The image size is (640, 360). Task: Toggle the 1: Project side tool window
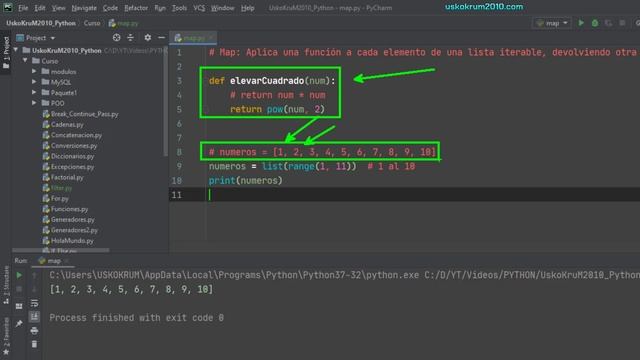tap(6, 54)
